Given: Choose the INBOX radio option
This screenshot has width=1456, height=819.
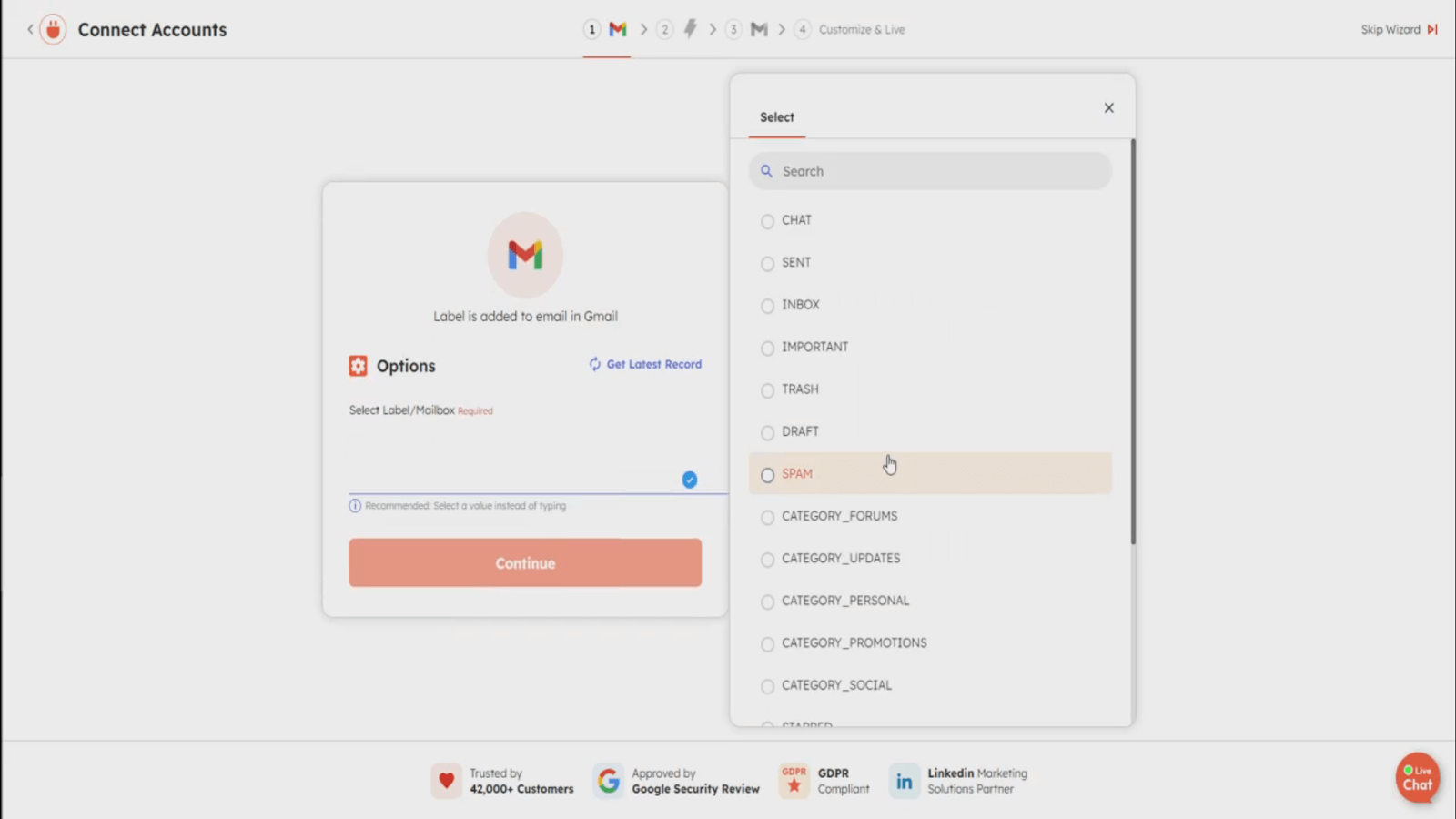Looking at the screenshot, I should pos(768,306).
